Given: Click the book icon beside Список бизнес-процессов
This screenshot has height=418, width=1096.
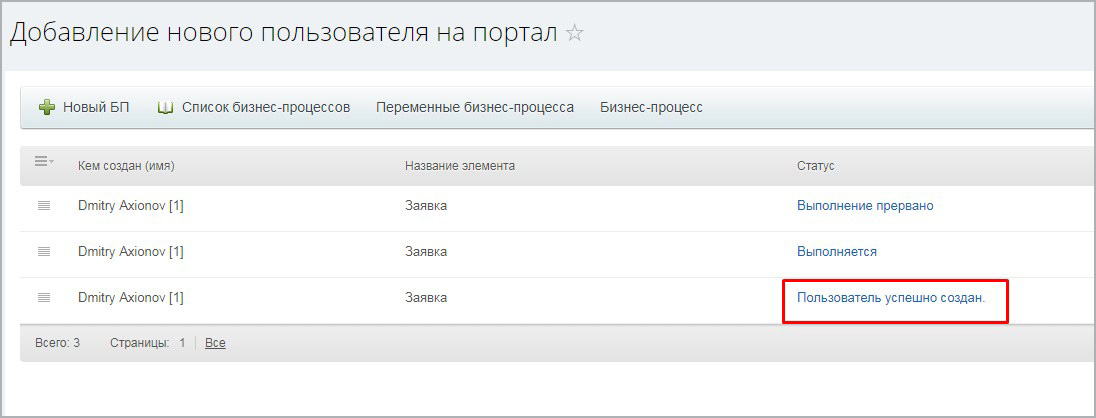Looking at the screenshot, I should click(x=166, y=107).
